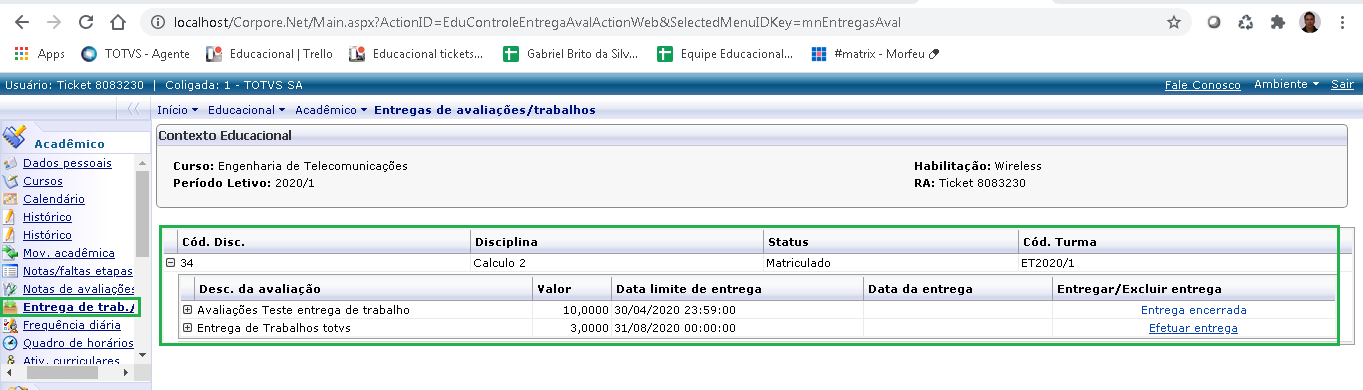Go to browser home icon

(118, 21)
